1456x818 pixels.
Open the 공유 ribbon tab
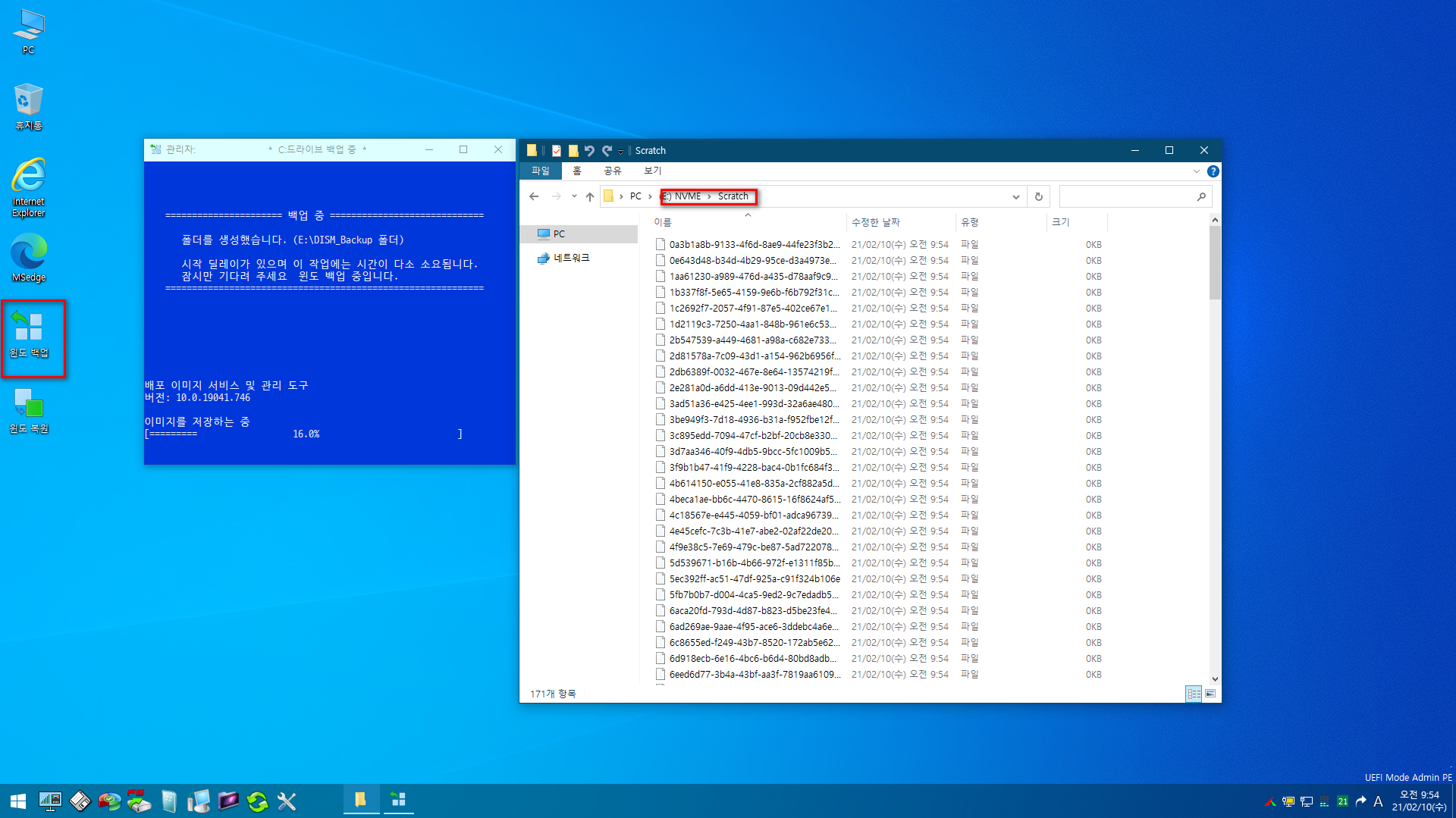[613, 171]
